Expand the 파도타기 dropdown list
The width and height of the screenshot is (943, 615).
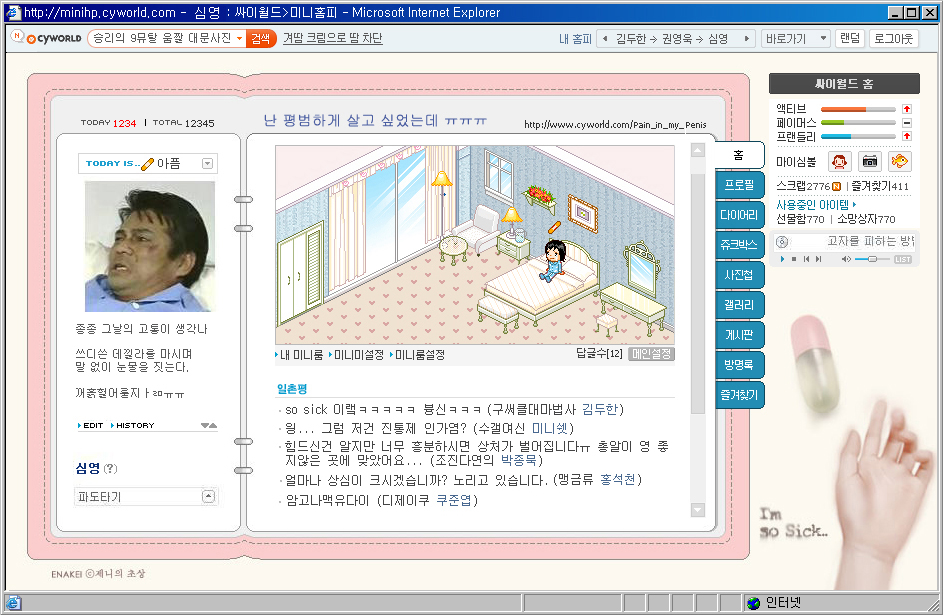[x=208, y=496]
